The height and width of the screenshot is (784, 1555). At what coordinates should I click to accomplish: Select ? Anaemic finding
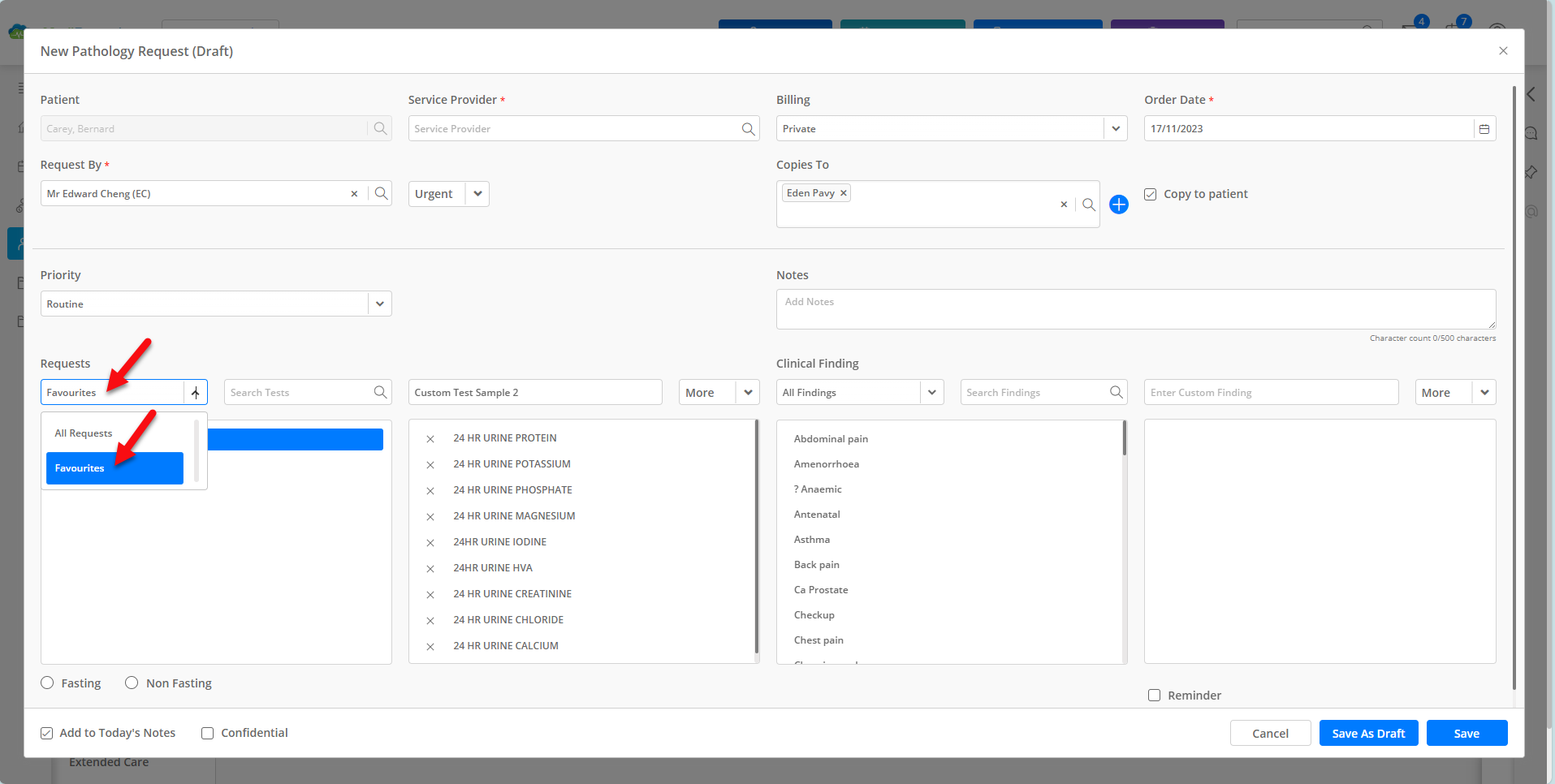(818, 489)
